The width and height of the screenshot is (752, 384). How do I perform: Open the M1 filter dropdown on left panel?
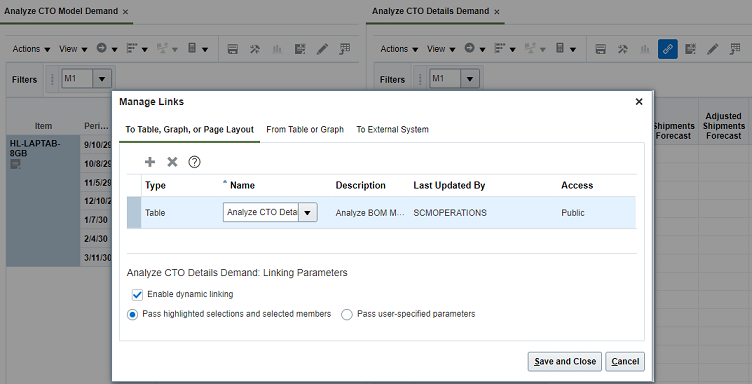pyautogui.click(x=102, y=79)
